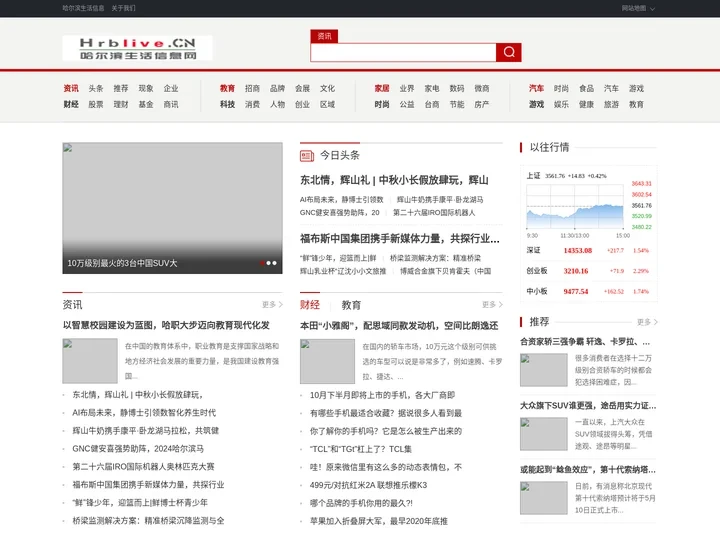
Task: Open list item 辉山牛奶携手康平·卧龙湖马拉松
Action: pos(146,431)
